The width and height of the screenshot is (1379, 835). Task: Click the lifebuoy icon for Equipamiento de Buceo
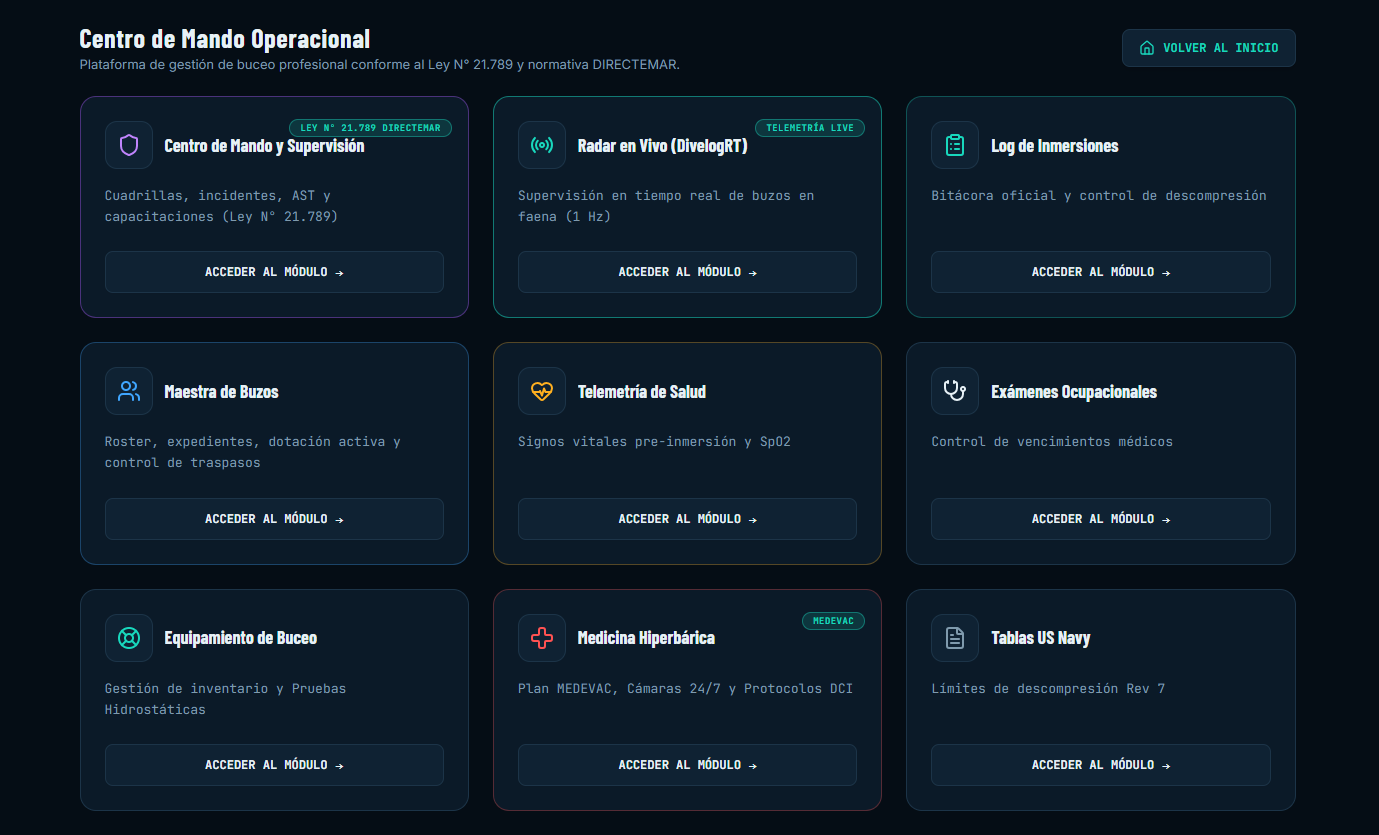pos(129,638)
